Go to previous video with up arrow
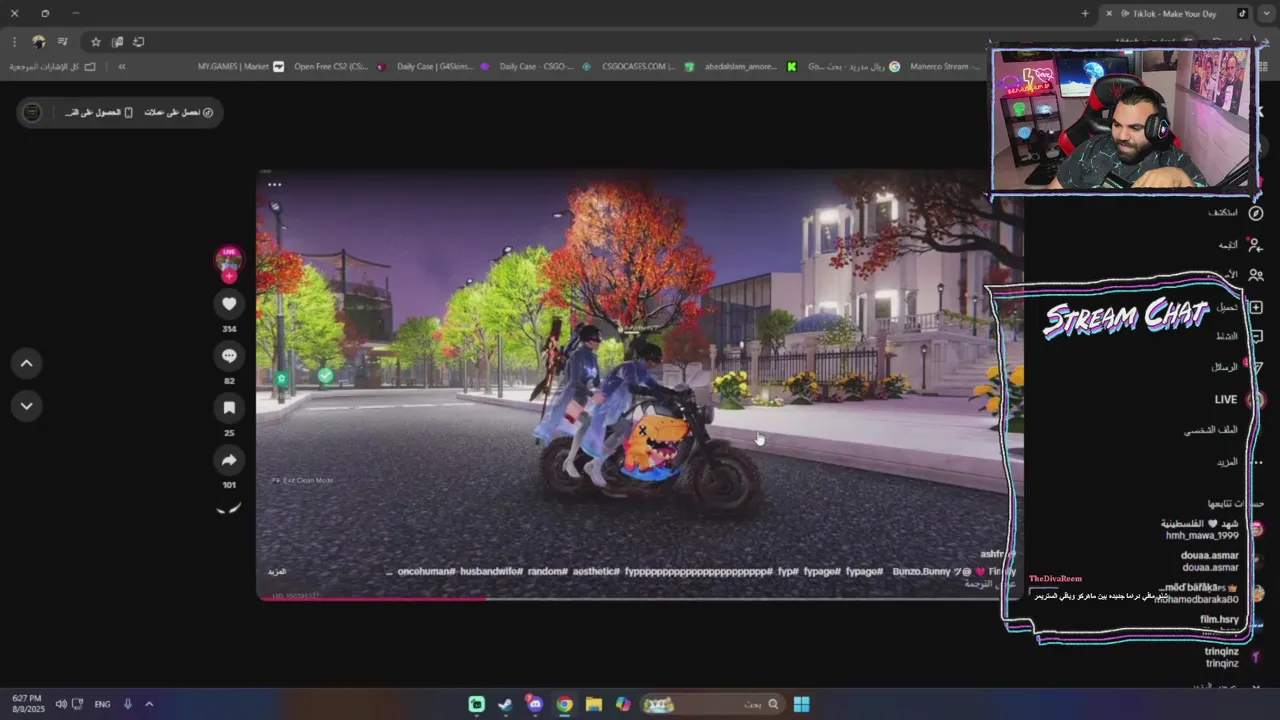This screenshot has height=720, width=1280. pyautogui.click(x=27, y=364)
